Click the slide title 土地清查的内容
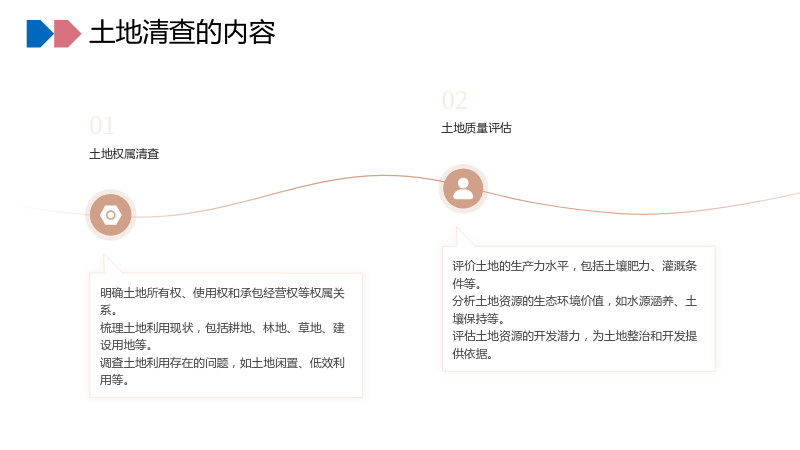Image resolution: width=800 pixels, height=450 pixels. (182, 33)
